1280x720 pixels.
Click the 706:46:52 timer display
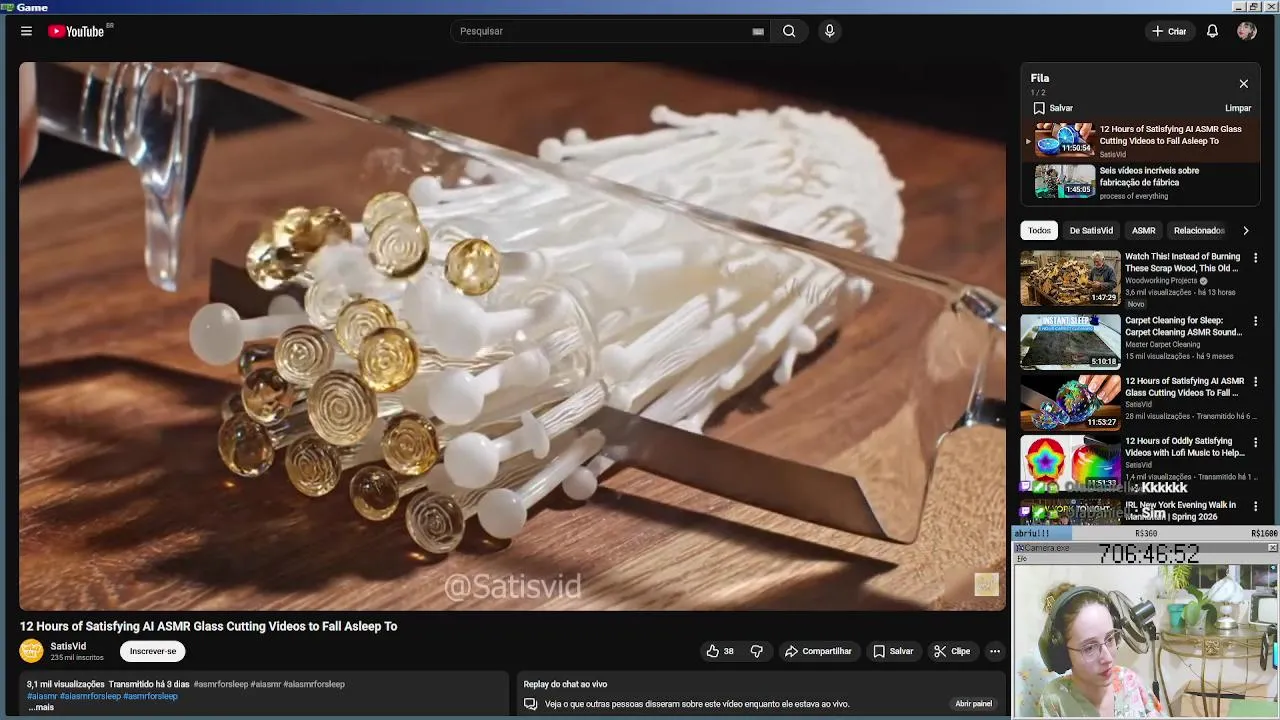point(1148,553)
